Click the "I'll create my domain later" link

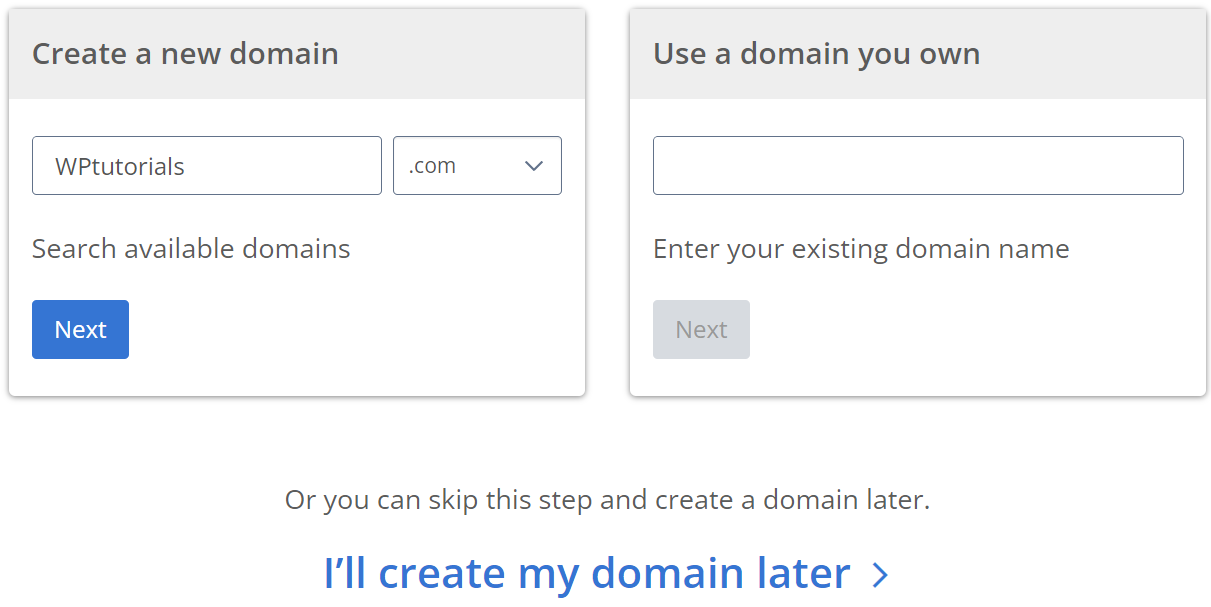click(x=606, y=573)
